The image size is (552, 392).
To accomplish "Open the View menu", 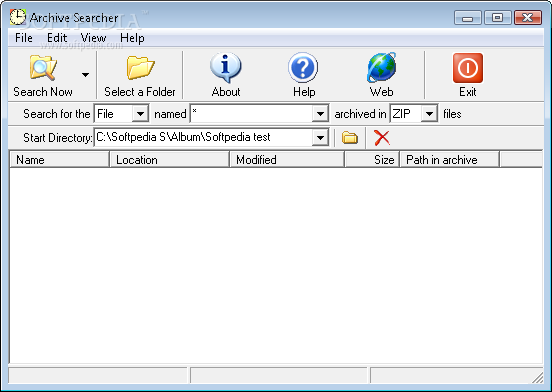I will pos(93,38).
